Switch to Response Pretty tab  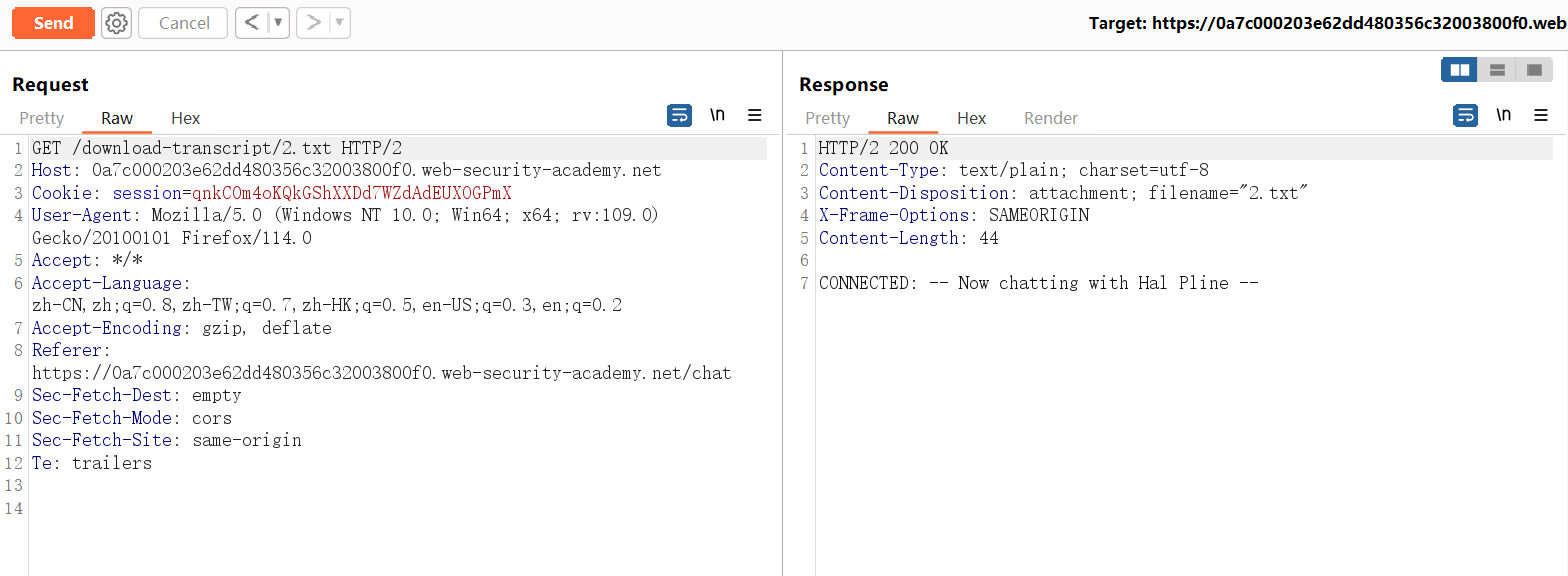[827, 118]
